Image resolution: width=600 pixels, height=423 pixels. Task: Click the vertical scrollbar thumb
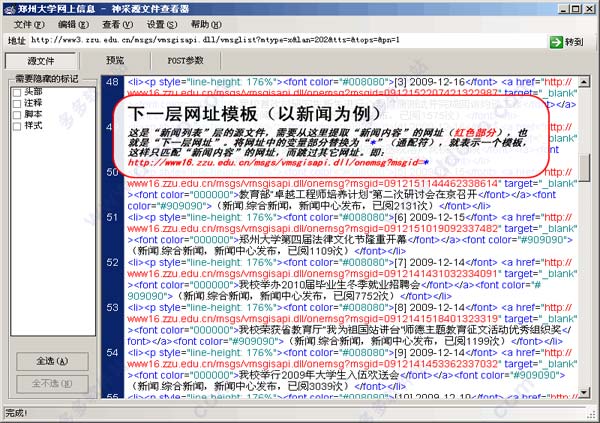584,167
